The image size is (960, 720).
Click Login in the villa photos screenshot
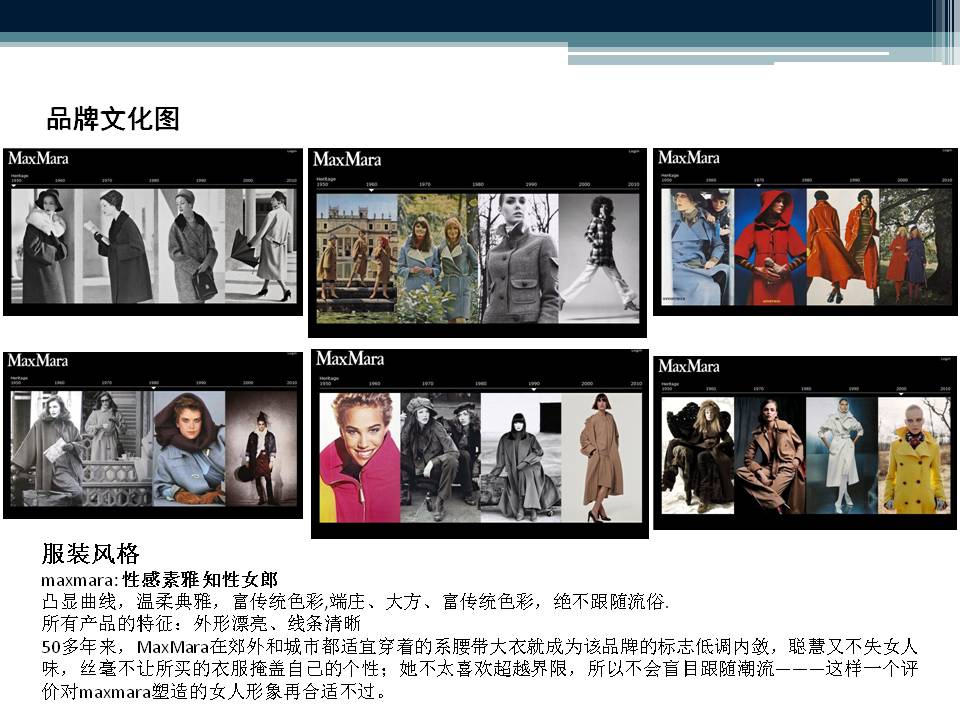(634, 151)
